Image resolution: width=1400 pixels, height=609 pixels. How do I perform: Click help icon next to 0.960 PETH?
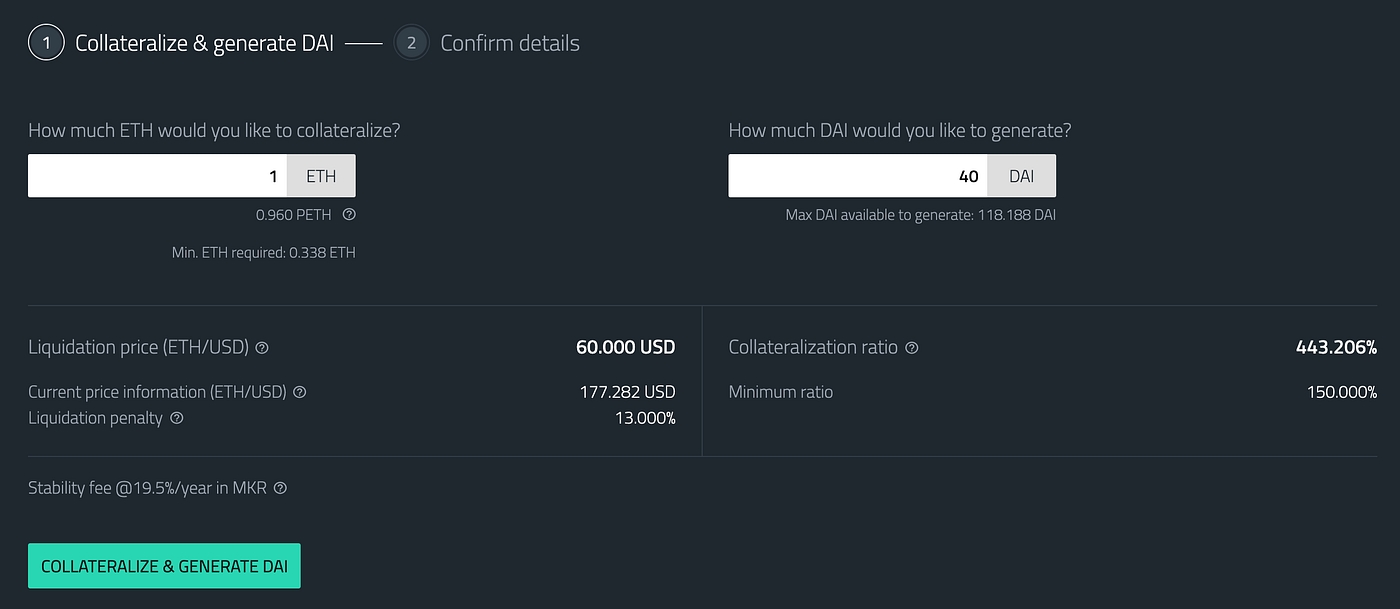point(349,214)
